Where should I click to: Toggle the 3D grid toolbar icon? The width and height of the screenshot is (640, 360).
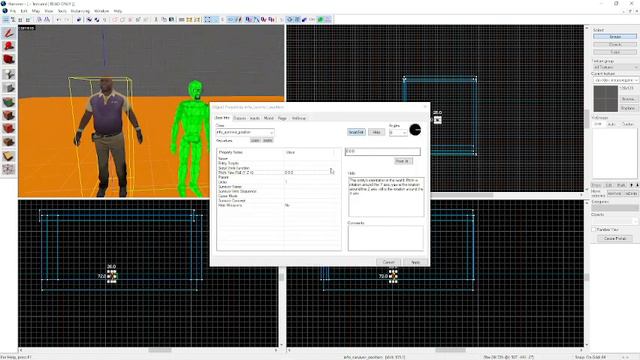coord(13,20)
